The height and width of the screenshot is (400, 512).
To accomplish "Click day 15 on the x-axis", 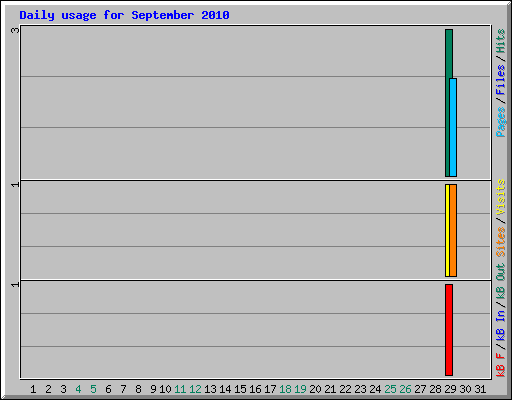I will coord(240,389).
